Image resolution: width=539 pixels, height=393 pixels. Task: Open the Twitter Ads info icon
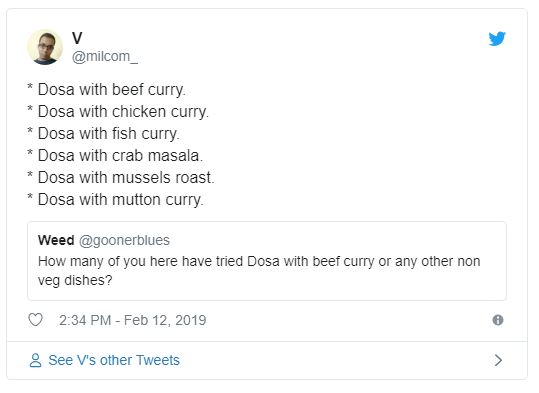coord(498,320)
